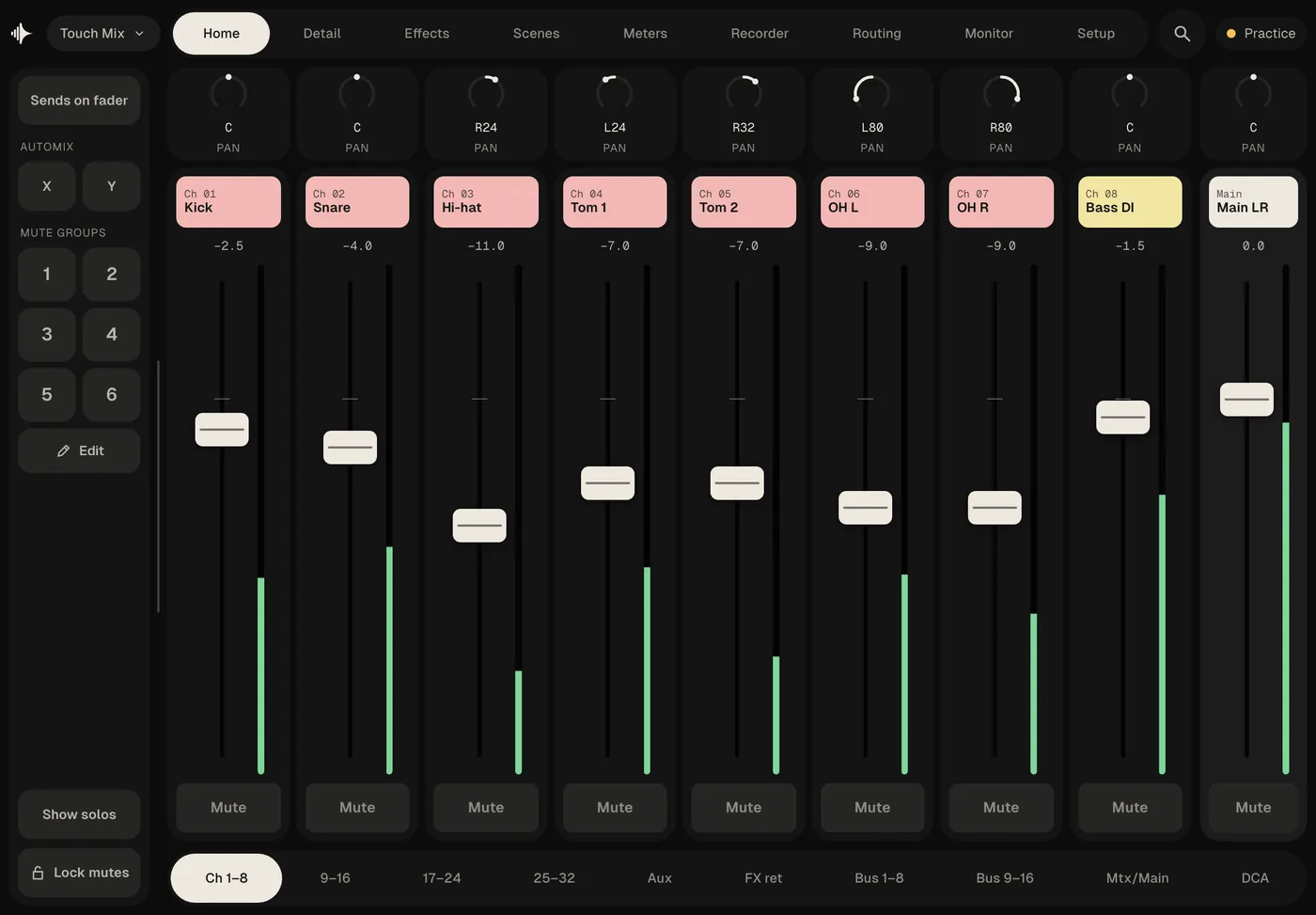
Task: Select the Ch 08 Bass DI label
Action: point(1130,202)
